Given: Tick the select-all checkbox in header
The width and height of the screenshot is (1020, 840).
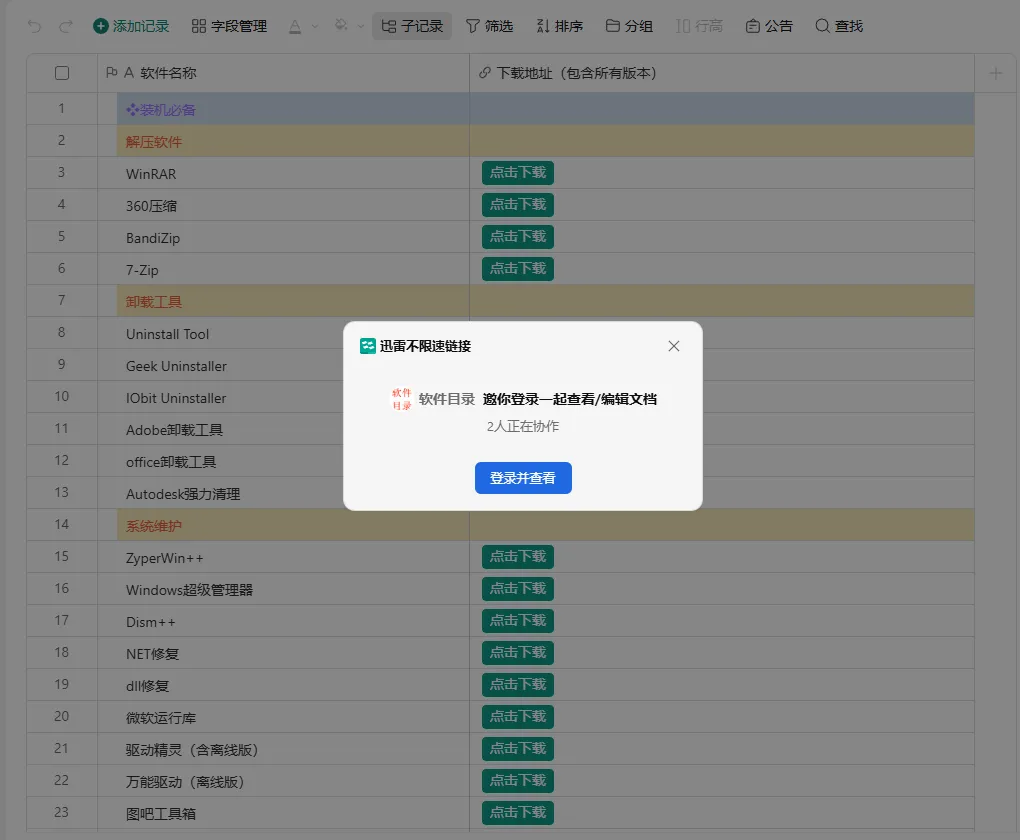Looking at the screenshot, I should click(x=62, y=73).
